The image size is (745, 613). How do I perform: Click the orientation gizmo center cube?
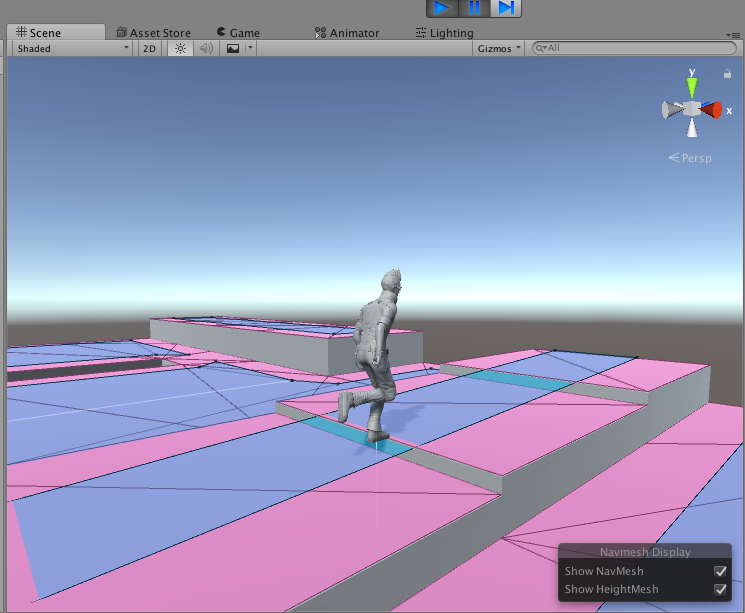[692, 109]
